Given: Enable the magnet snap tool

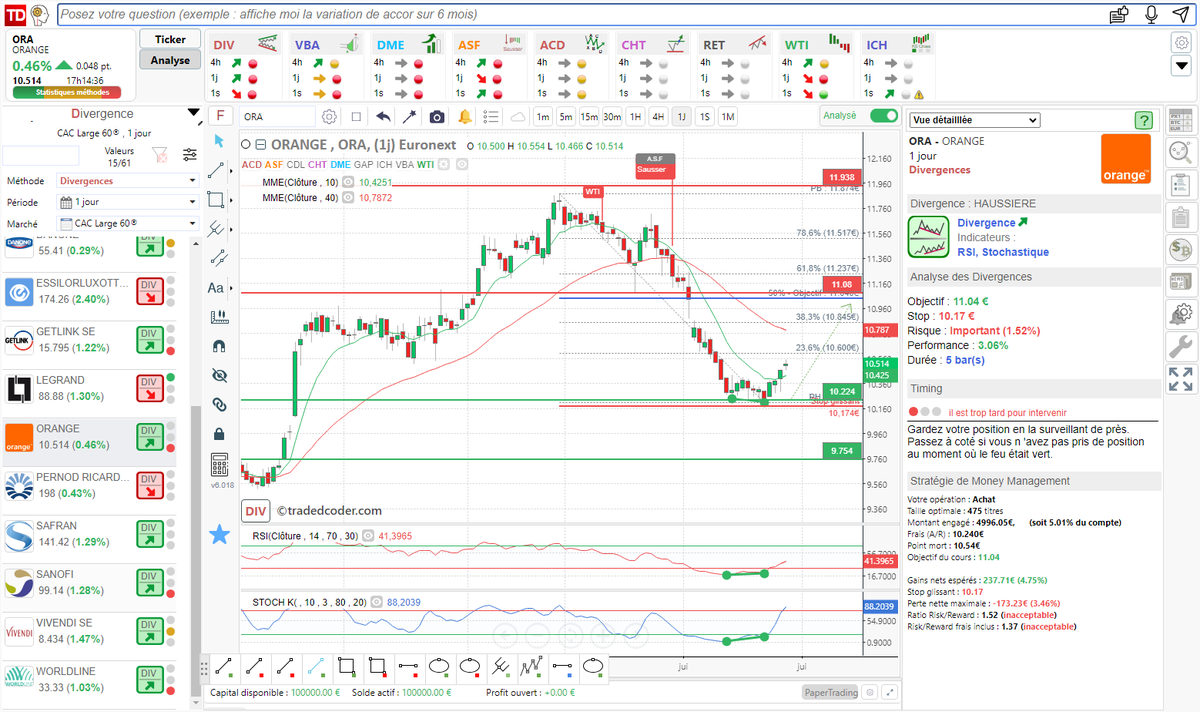Looking at the screenshot, I should click(219, 346).
